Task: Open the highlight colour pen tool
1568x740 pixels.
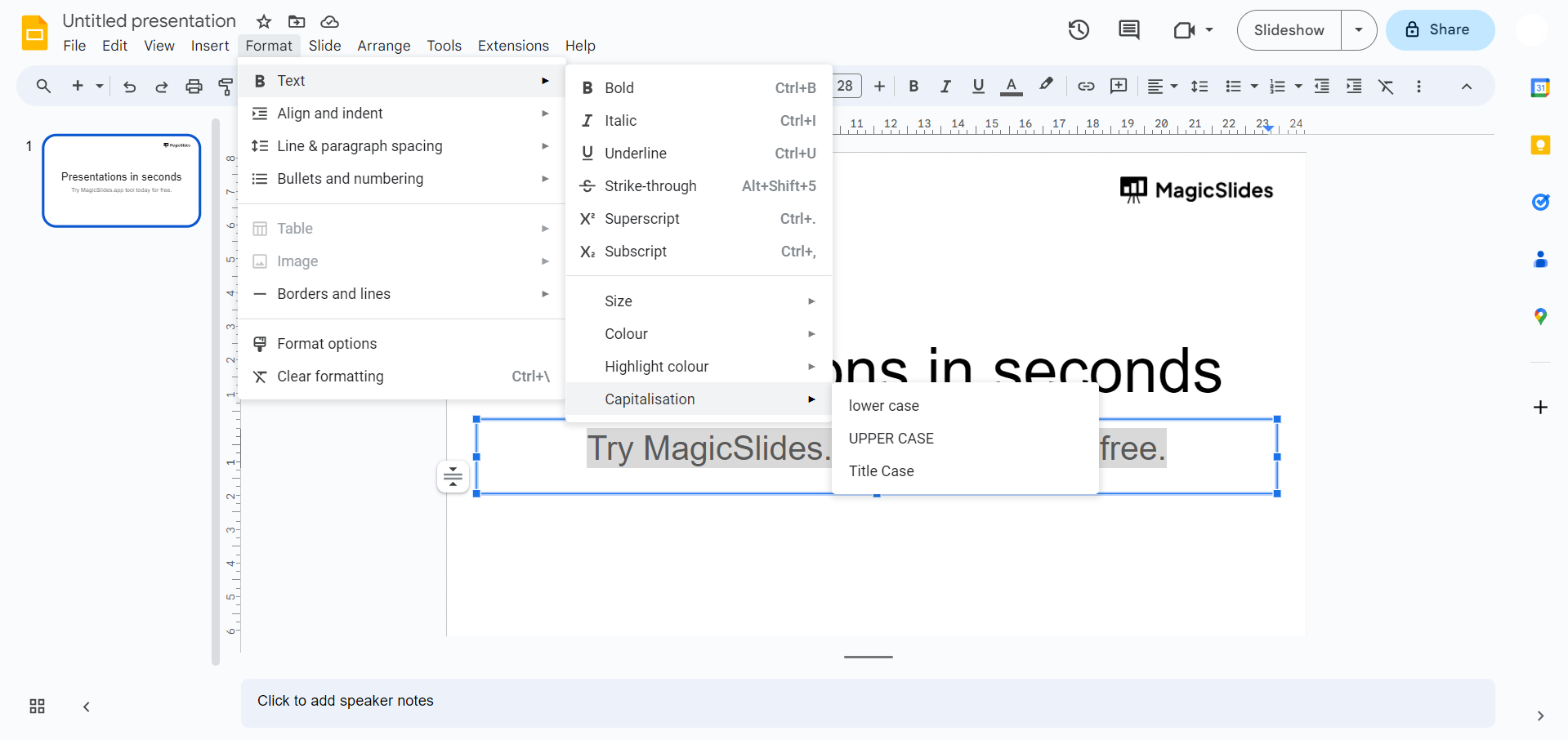Action: 1046,85
